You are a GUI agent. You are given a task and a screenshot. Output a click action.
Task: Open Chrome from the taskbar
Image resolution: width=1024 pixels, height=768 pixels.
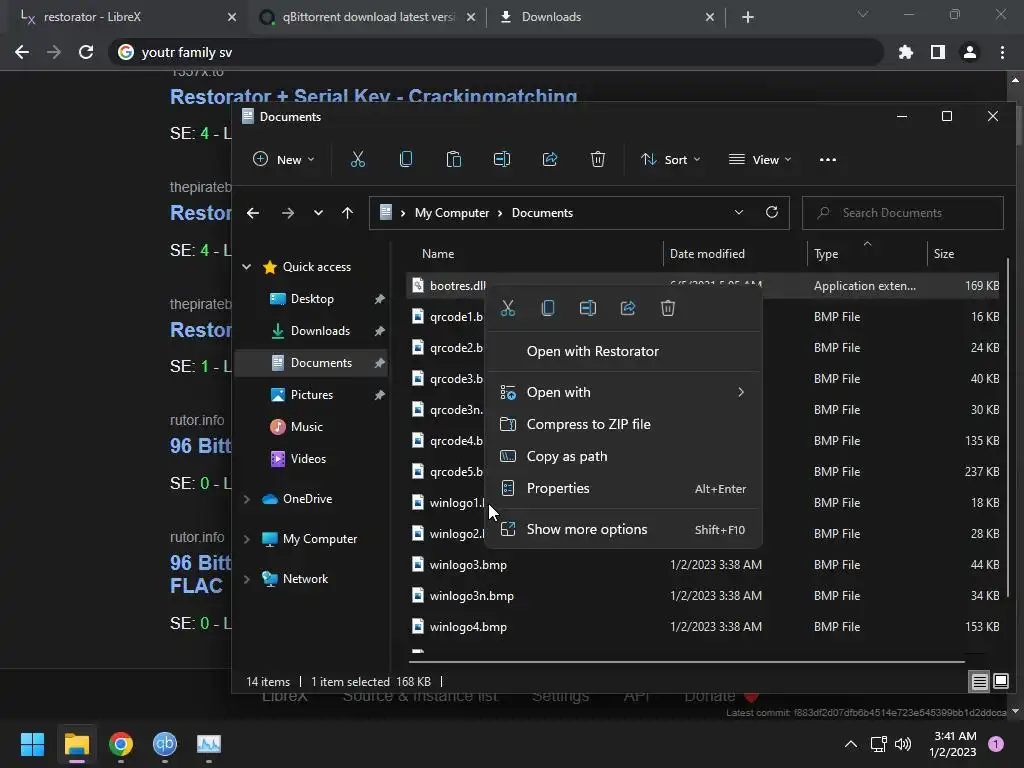pos(121,744)
